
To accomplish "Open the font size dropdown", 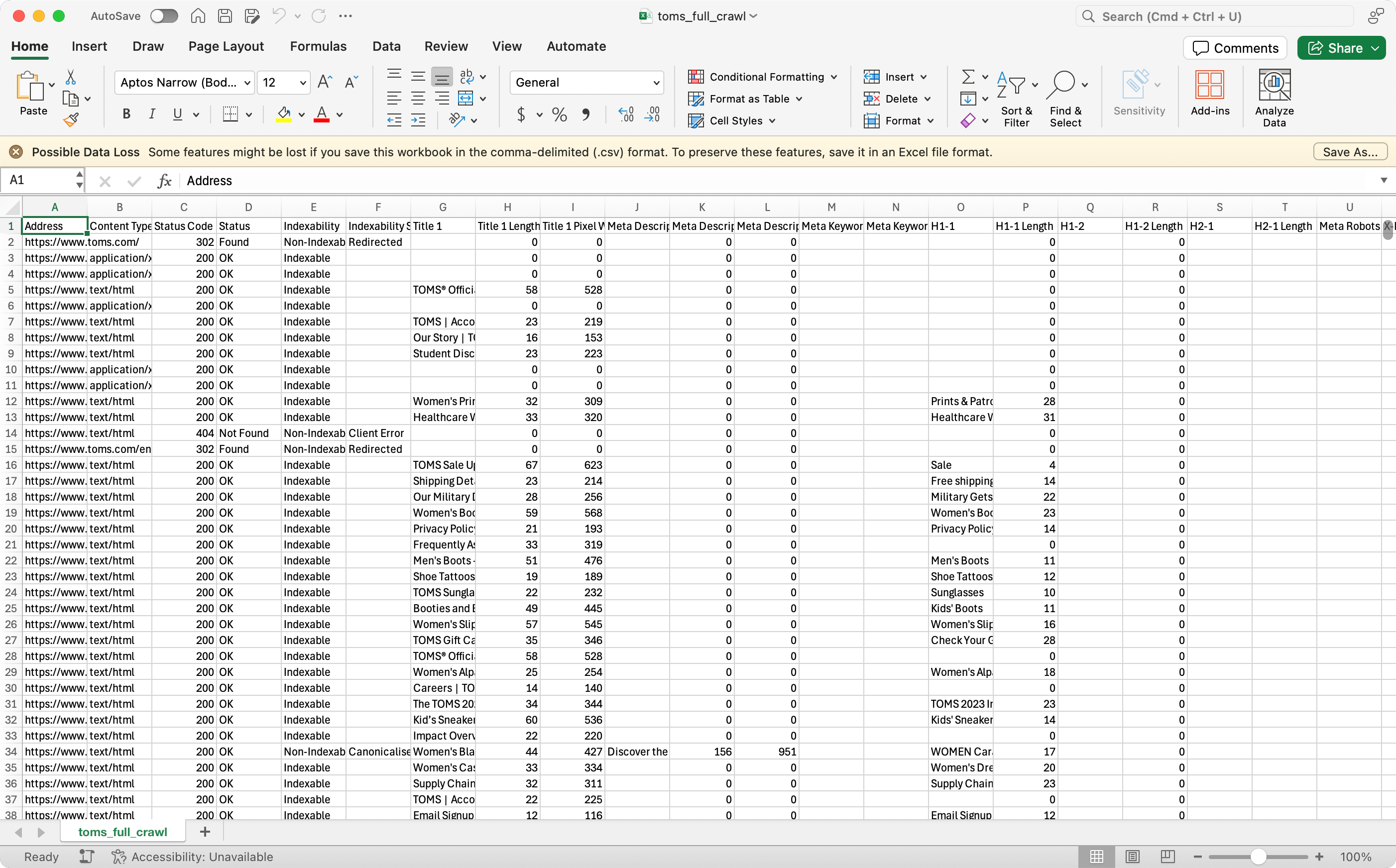I will point(303,83).
